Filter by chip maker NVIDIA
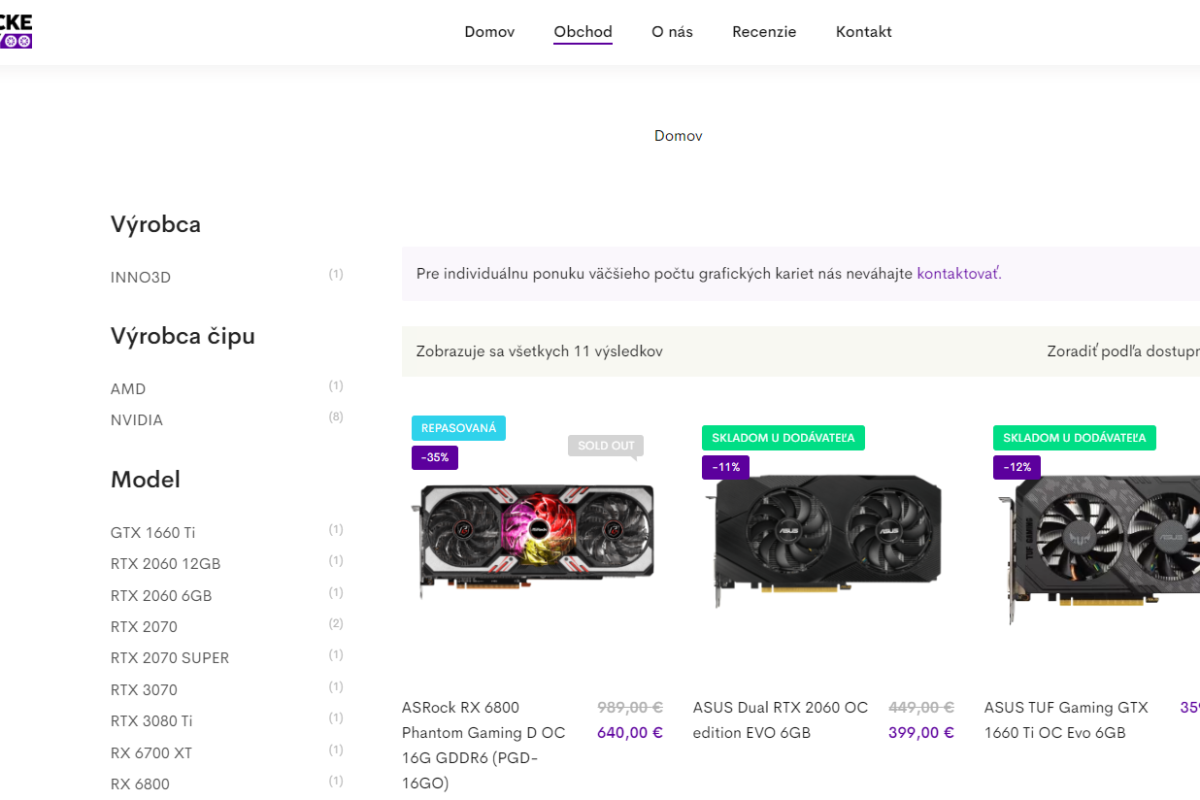Viewport: 1200px width, 800px height. 137,420
